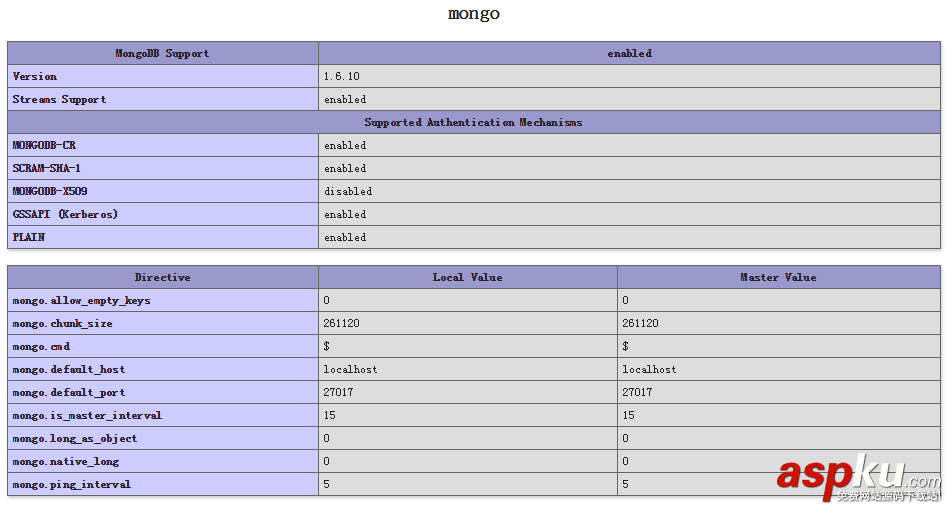This screenshot has width=947, height=508.
Task: Select master value '261120' for chunk_size
Action: pyautogui.click(x=640, y=323)
